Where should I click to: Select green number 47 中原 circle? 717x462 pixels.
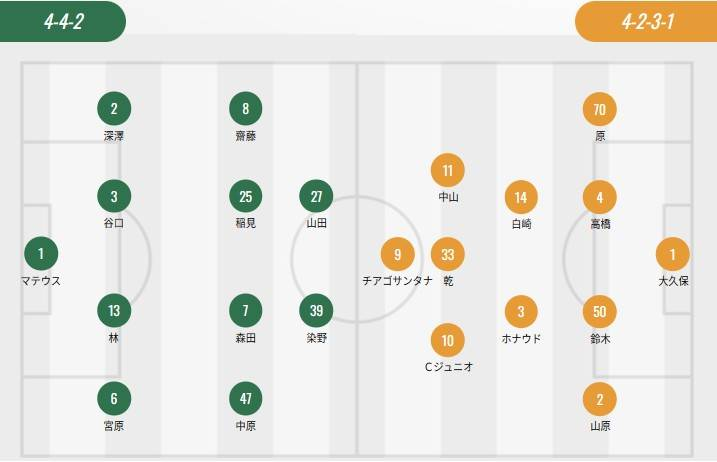click(245, 398)
